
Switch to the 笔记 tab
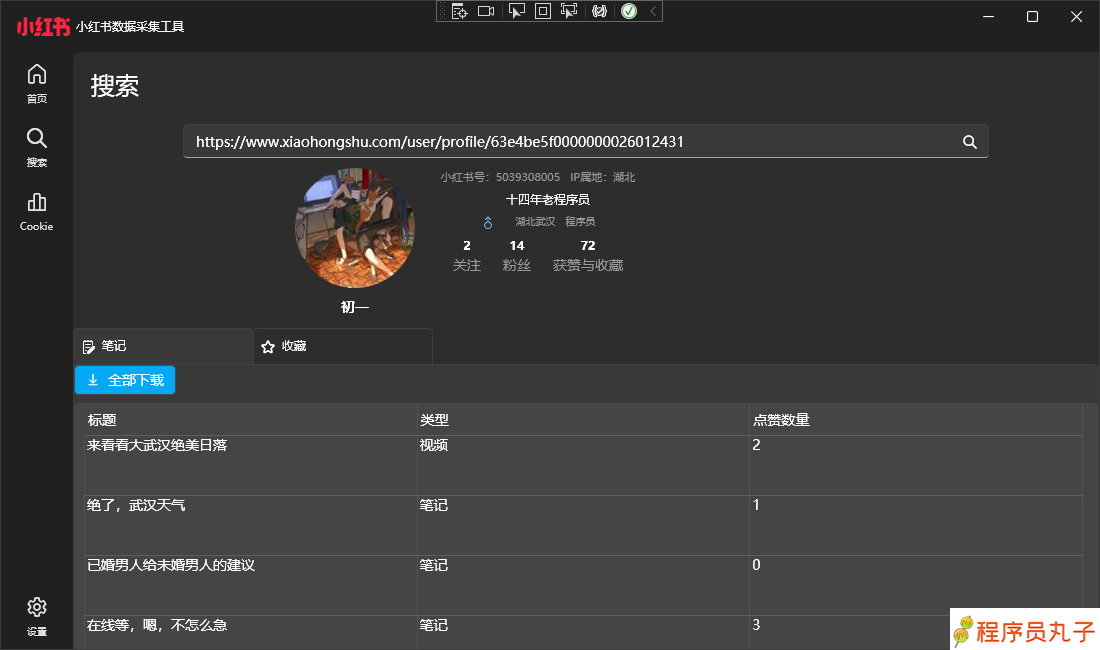(163, 346)
